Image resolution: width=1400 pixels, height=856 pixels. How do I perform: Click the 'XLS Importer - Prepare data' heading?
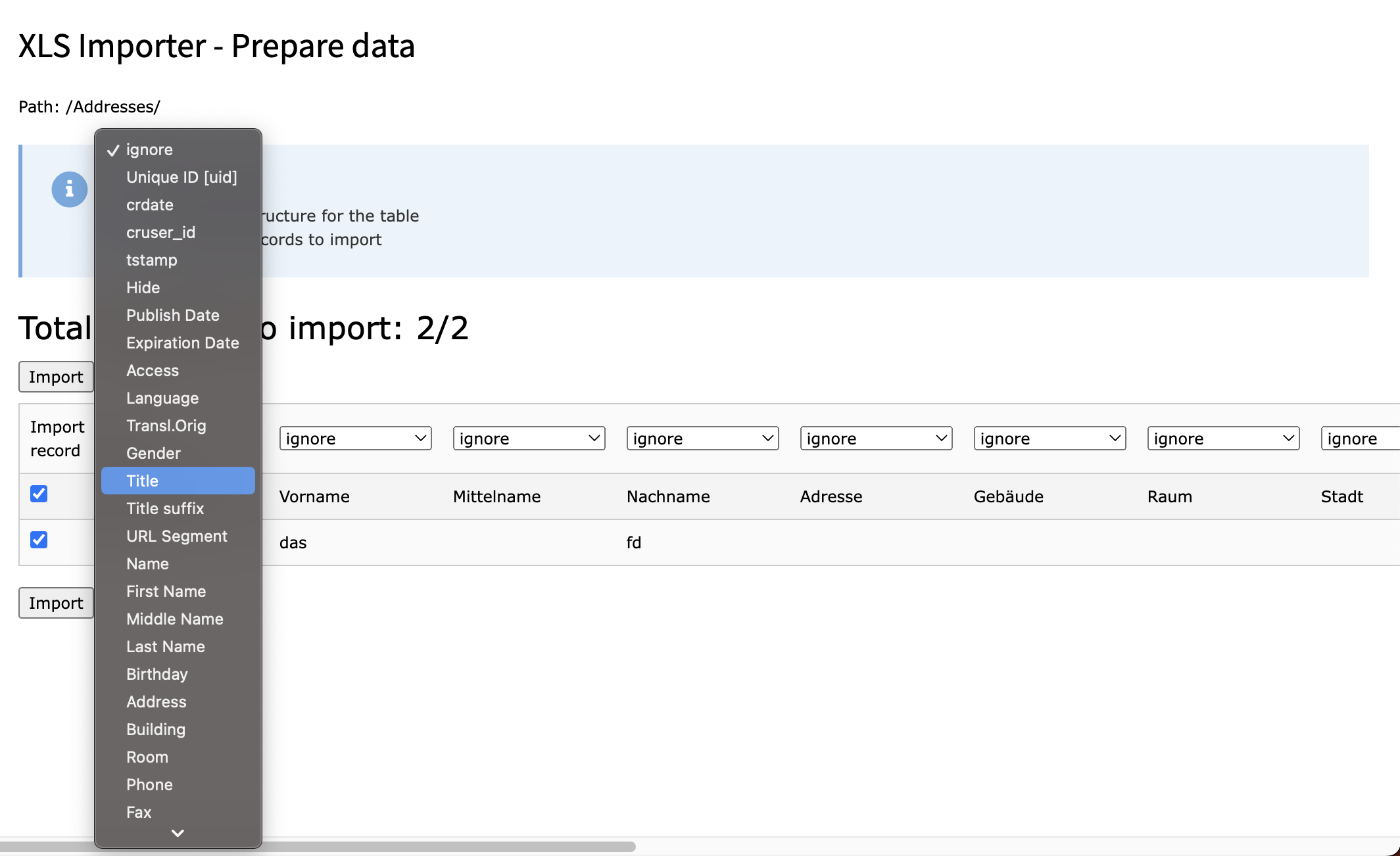[x=216, y=46]
